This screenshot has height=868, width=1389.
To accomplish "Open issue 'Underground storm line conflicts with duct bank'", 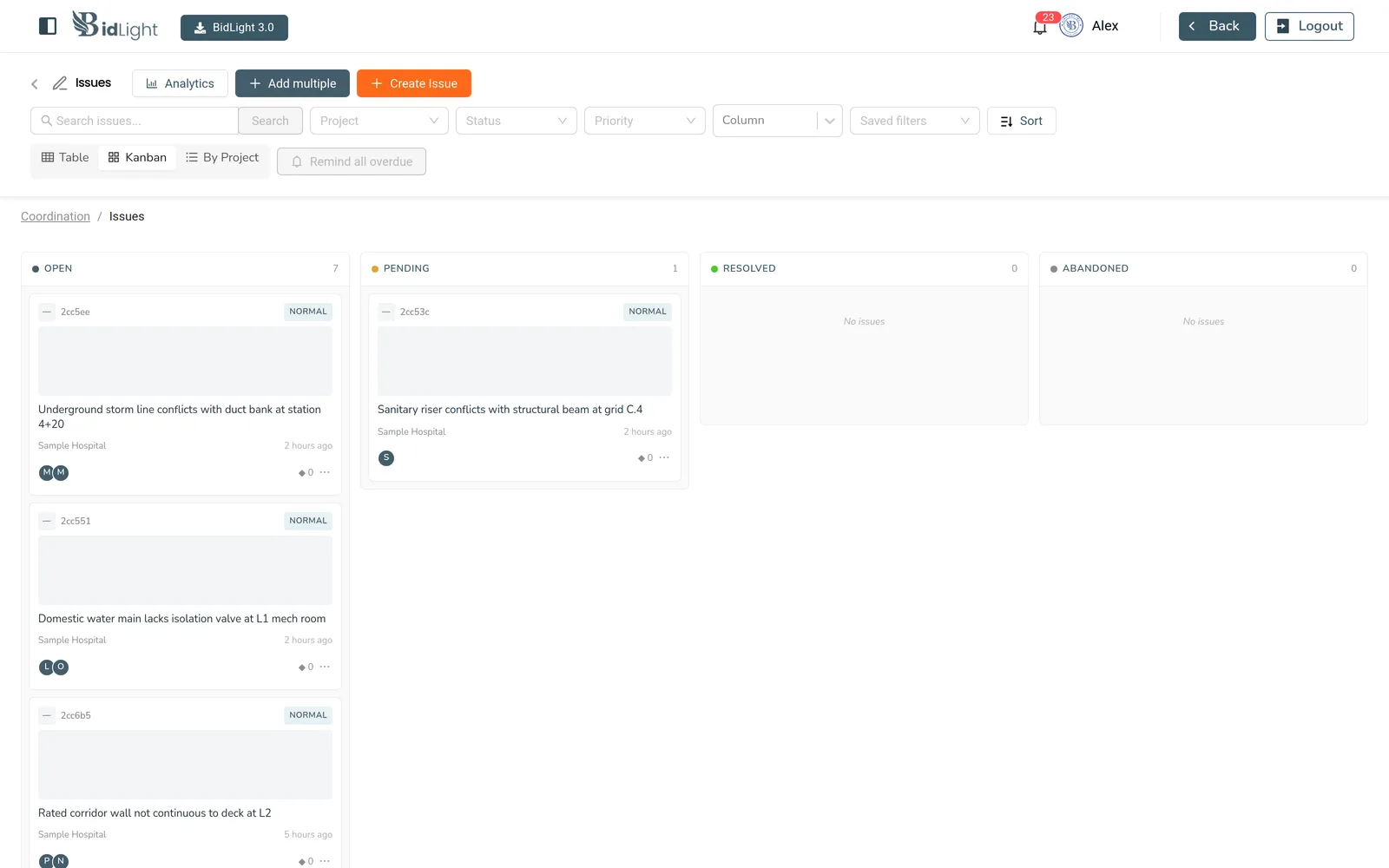I will 180,417.
